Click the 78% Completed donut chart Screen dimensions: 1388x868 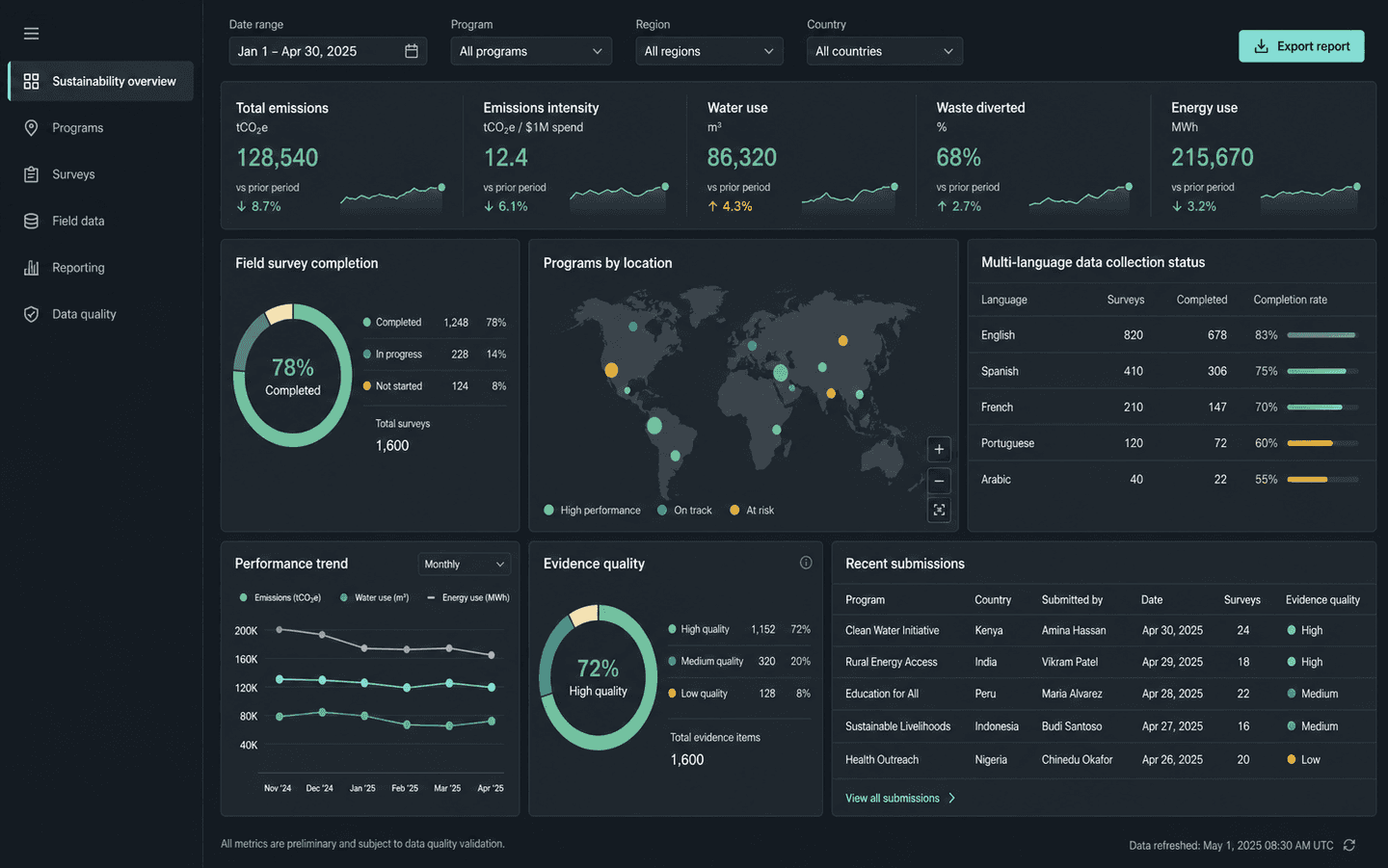pos(293,376)
